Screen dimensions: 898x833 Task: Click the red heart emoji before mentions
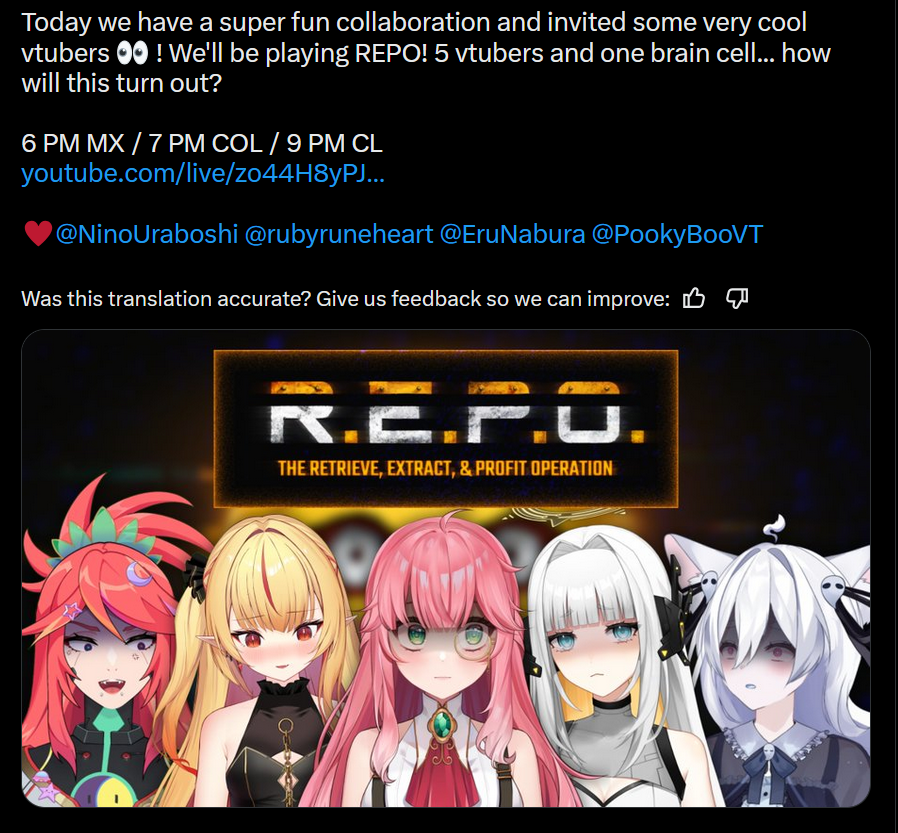pyautogui.click(x=38, y=234)
